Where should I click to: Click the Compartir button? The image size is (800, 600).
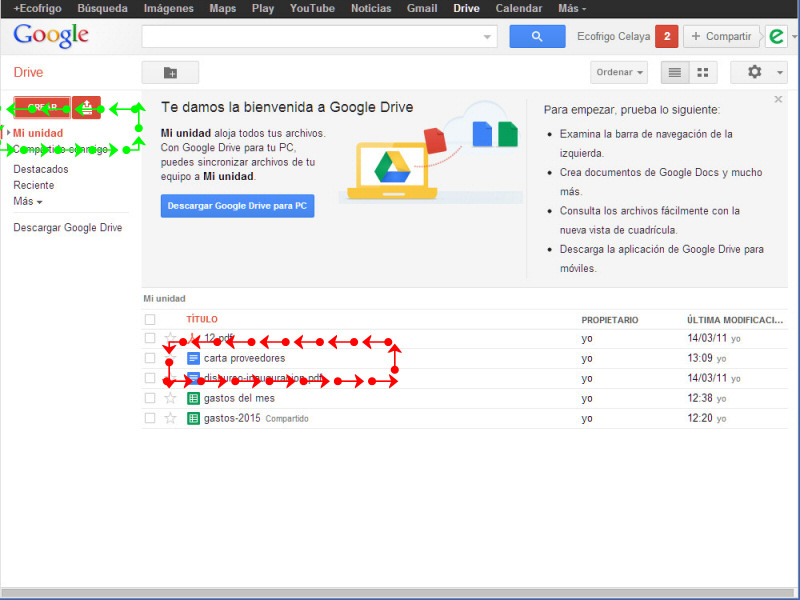pyautogui.click(x=721, y=36)
